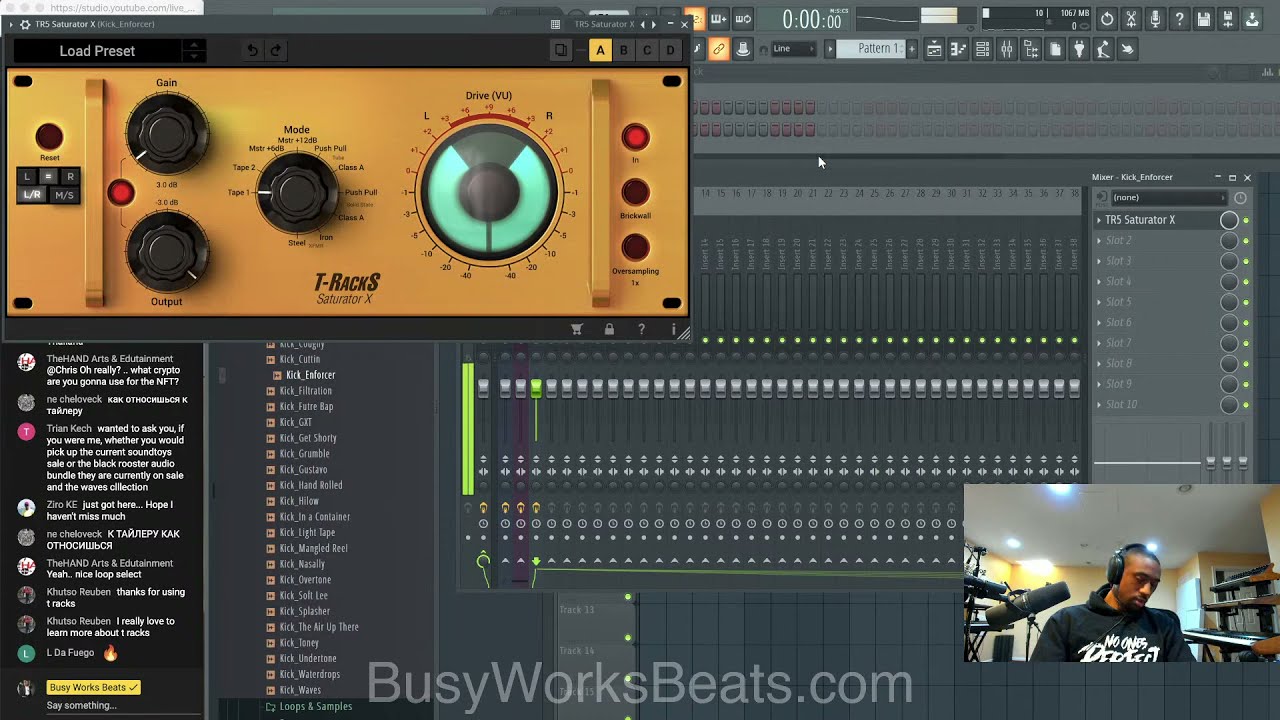Select L/R processing mode
The image size is (1280, 720).
[x=32, y=195]
